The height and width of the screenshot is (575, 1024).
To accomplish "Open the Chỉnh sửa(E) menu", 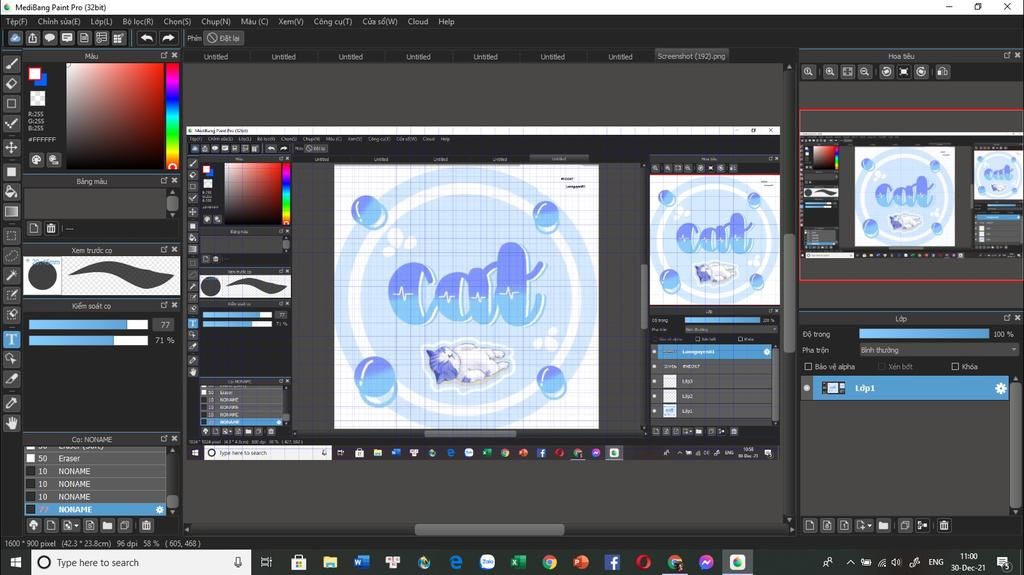I will click(x=59, y=22).
